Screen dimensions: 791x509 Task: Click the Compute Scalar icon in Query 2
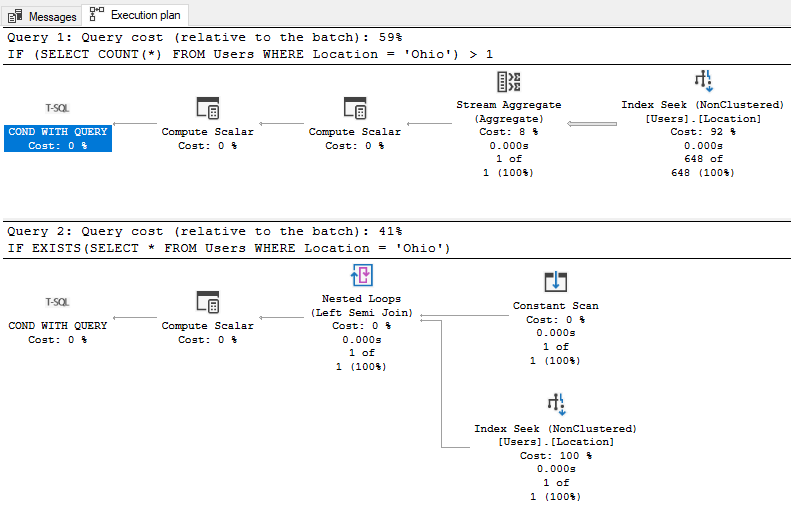(208, 303)
